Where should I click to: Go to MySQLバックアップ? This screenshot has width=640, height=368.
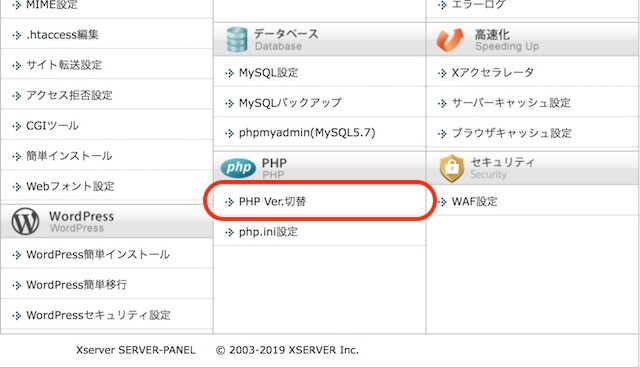tap(290, 102)
